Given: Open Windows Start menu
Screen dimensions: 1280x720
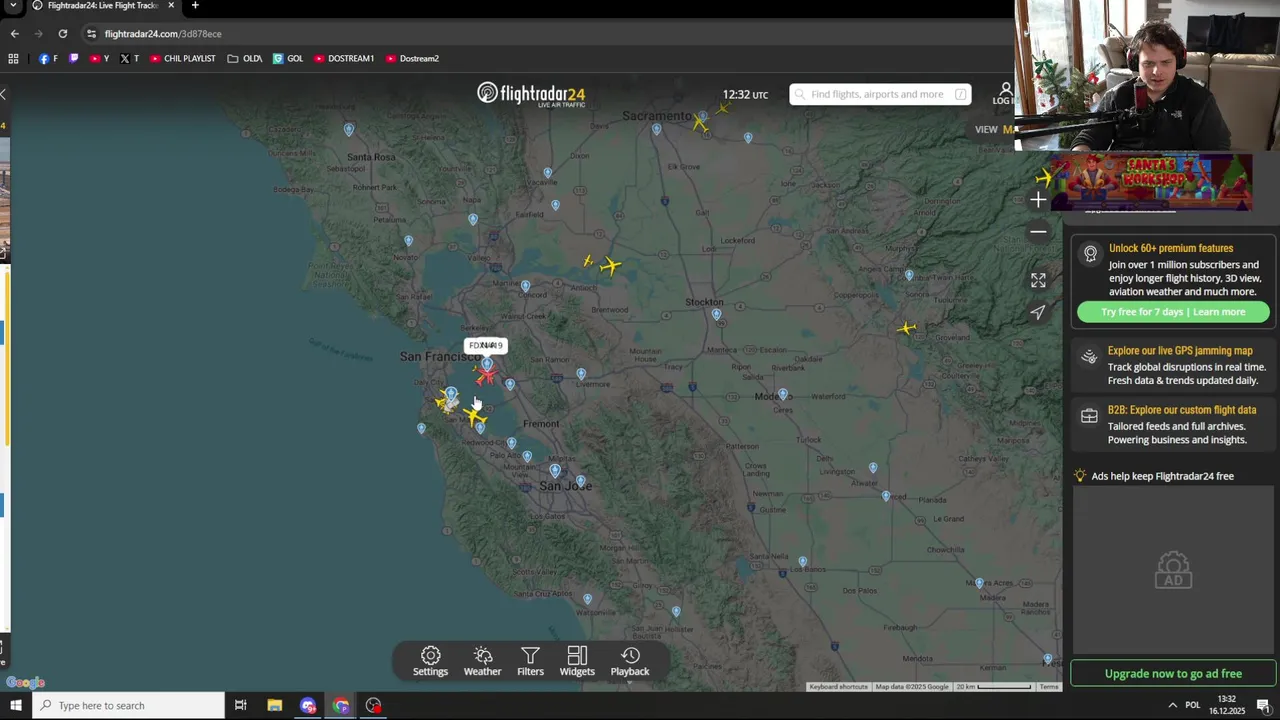Looking at the screenshot, I should (x=16, y=705).
